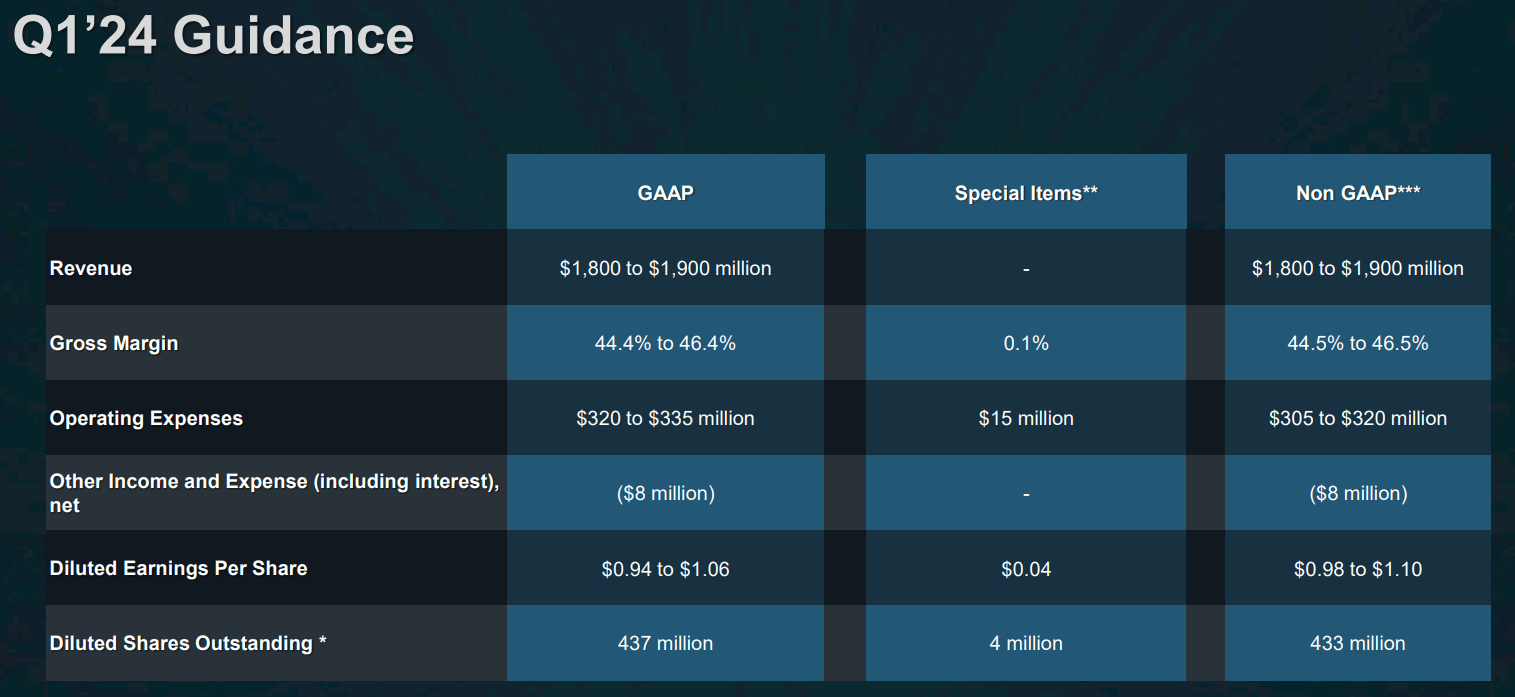This screenshot has width=1515, height=697.
Task: Click the 433 million Non GAAP shares cell
Action: [1358, 643]
